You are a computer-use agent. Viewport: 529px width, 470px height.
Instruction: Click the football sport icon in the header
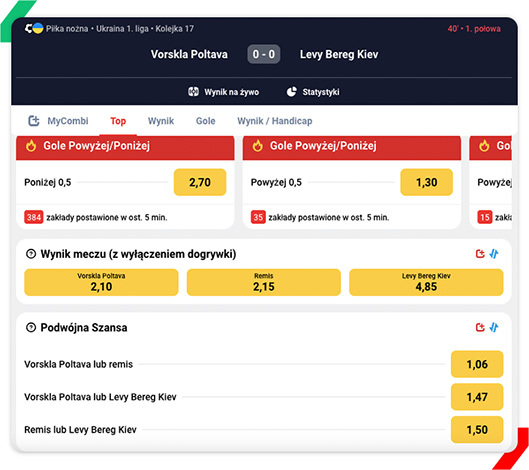[29, 28]
